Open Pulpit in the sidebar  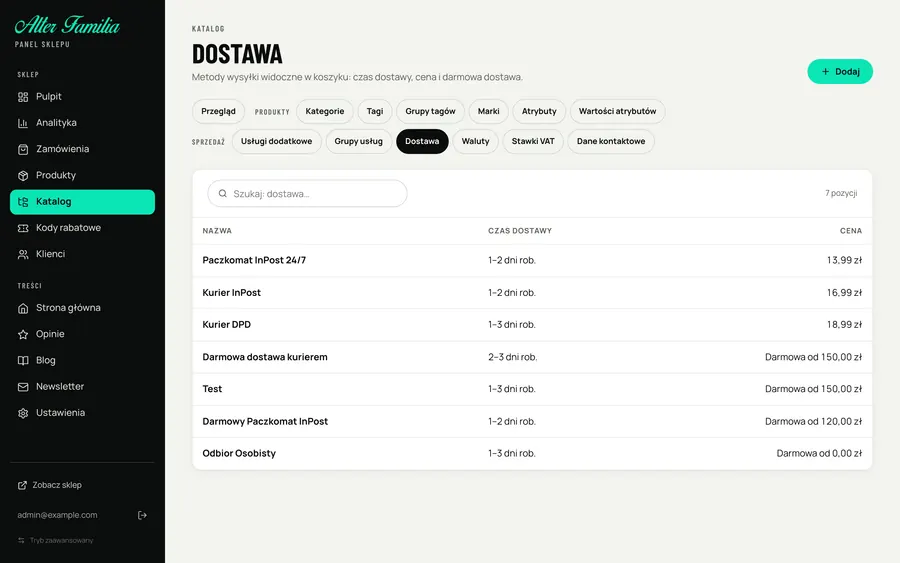82,97
